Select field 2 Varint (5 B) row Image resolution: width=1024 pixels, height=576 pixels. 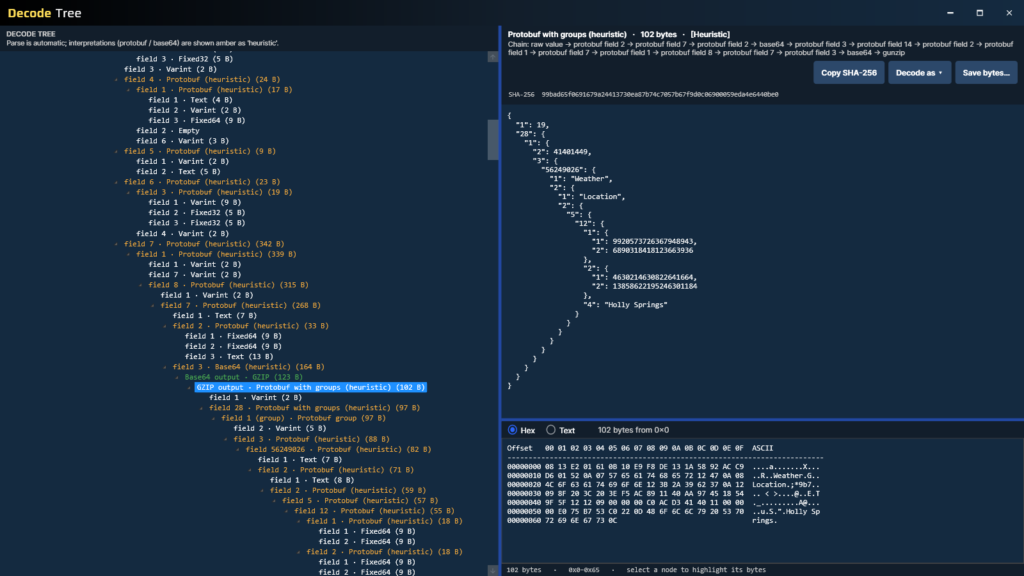click(280, 428)
